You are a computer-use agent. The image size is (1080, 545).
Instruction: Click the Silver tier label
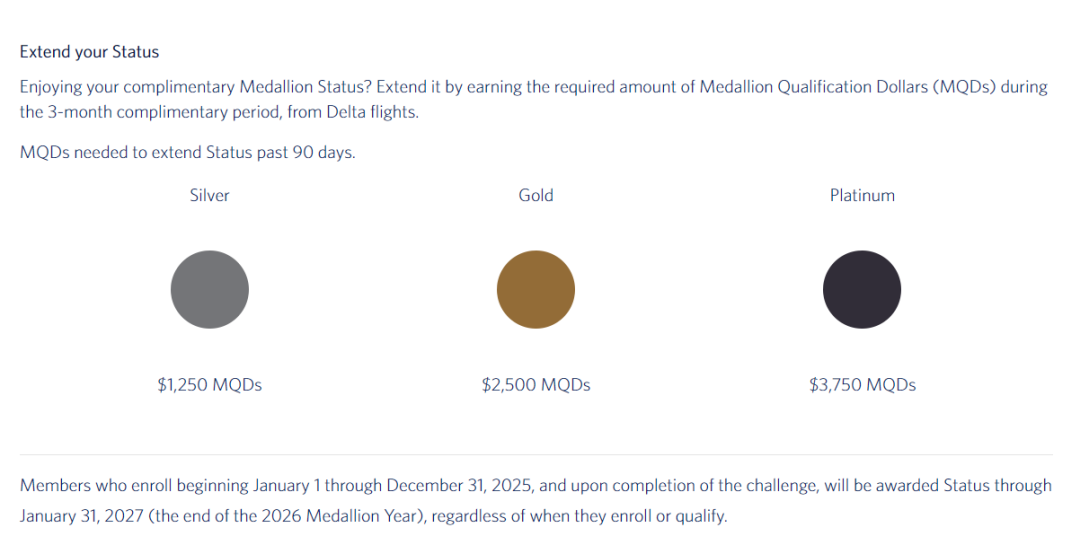pyautogui.click(x=209, y=196)
